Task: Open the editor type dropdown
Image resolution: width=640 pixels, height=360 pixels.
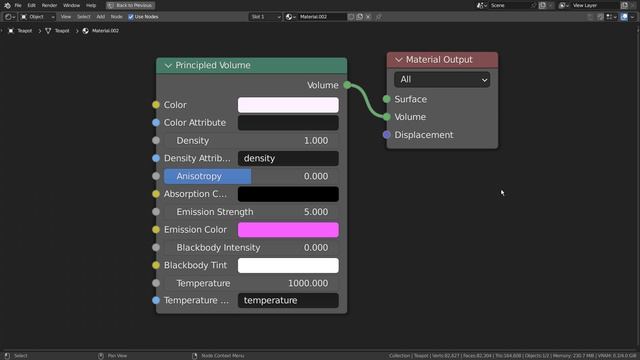Action: tap(10, 17)
